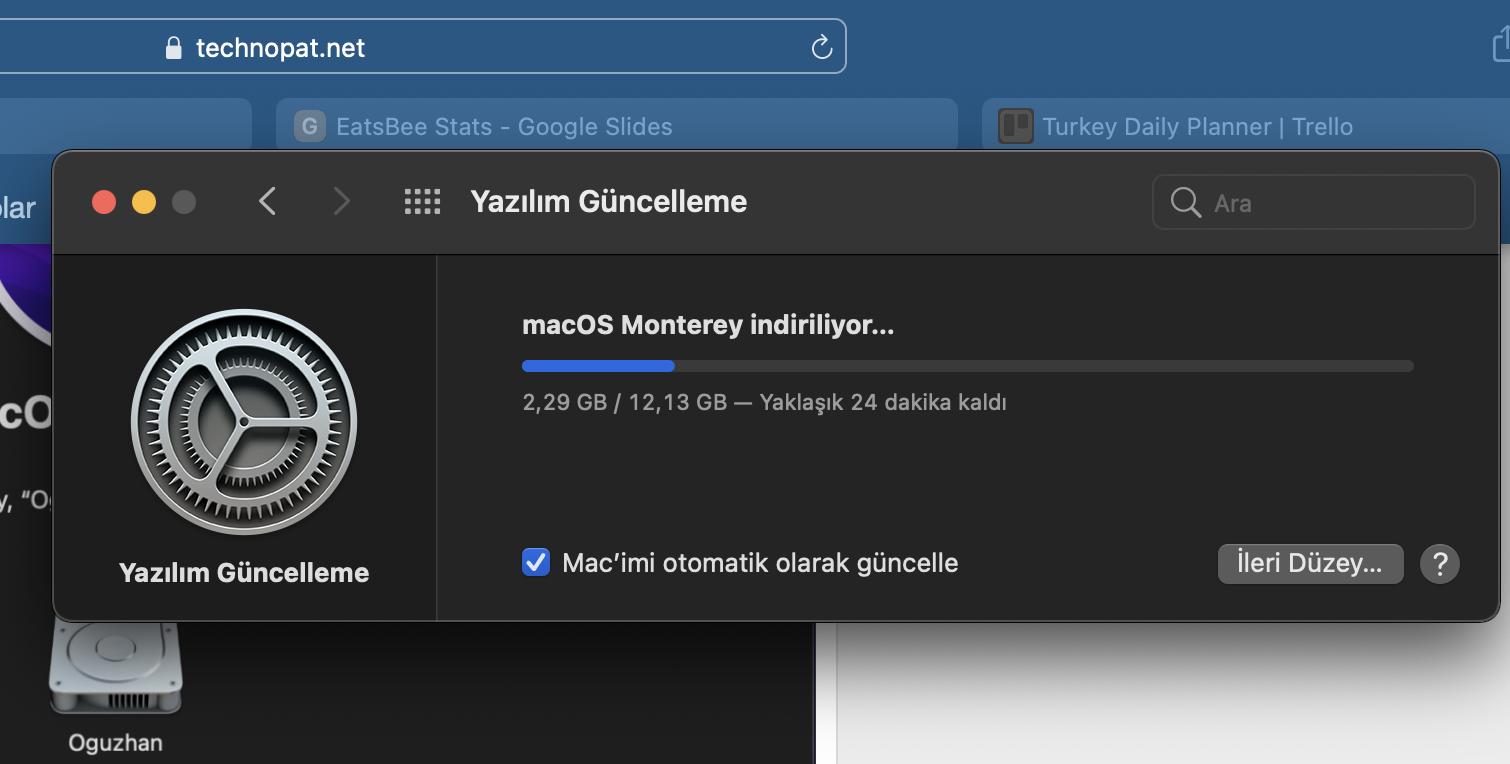Click the Yazılım Güncelleme label under the gear
Viewport: 1510px width, 764px height.
tap(244, 573)
